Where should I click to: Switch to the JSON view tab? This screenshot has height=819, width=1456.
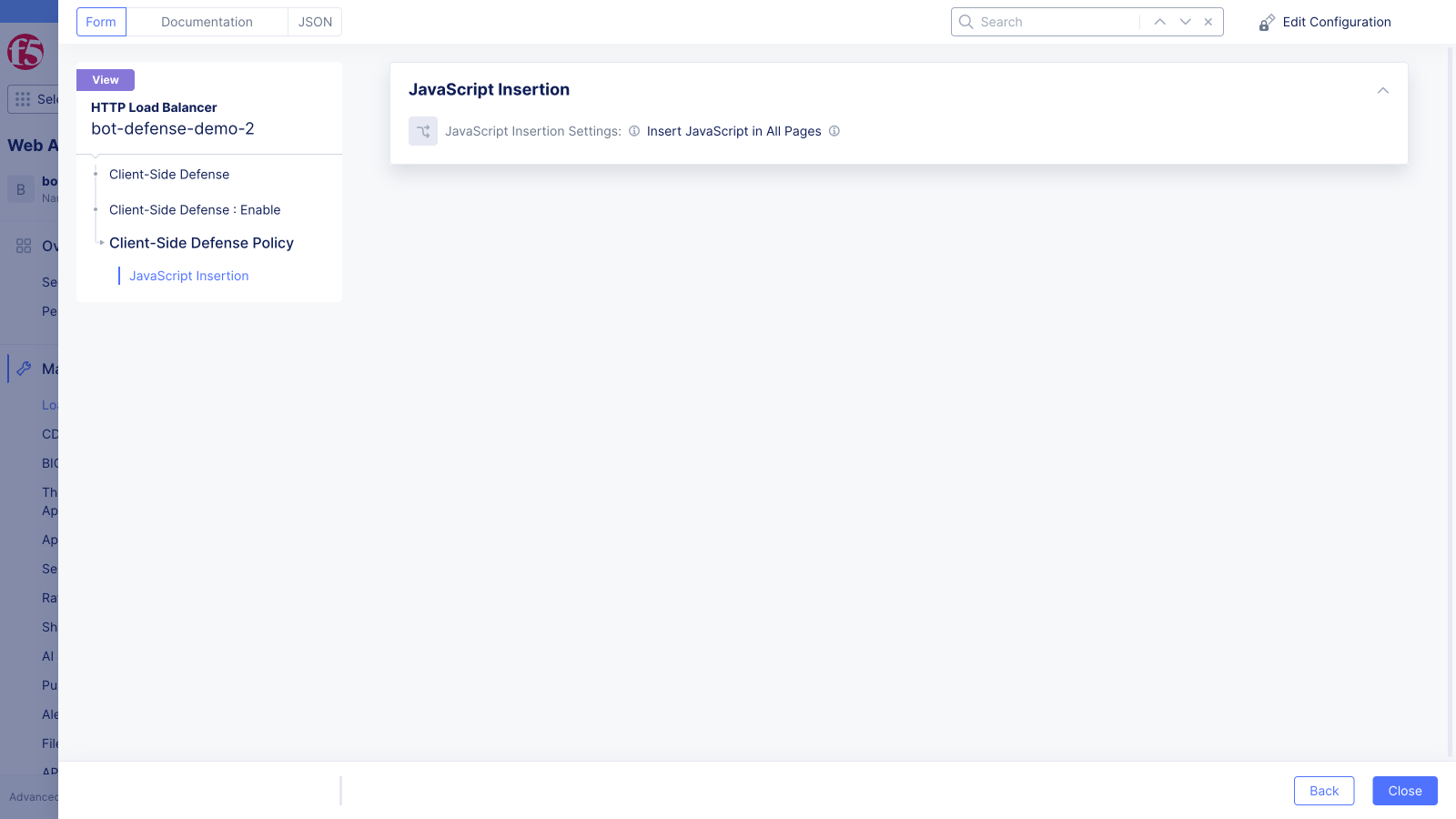click(x=314, y=21)
